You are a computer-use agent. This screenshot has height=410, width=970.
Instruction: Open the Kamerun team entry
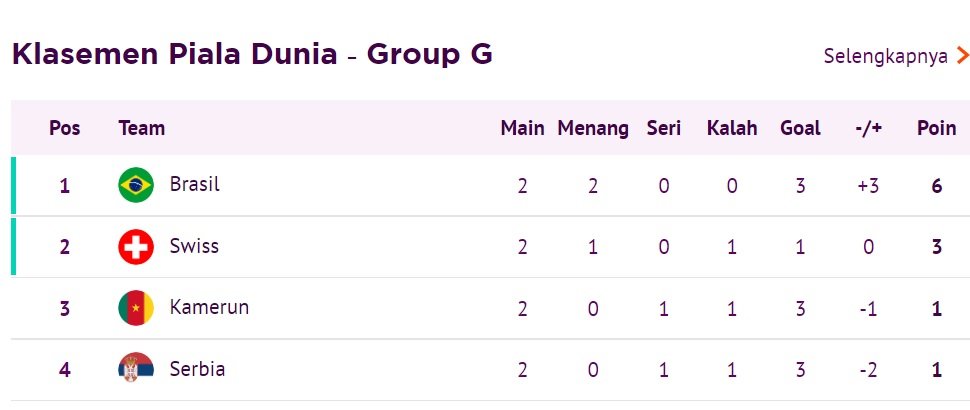(x=209, y=307)
